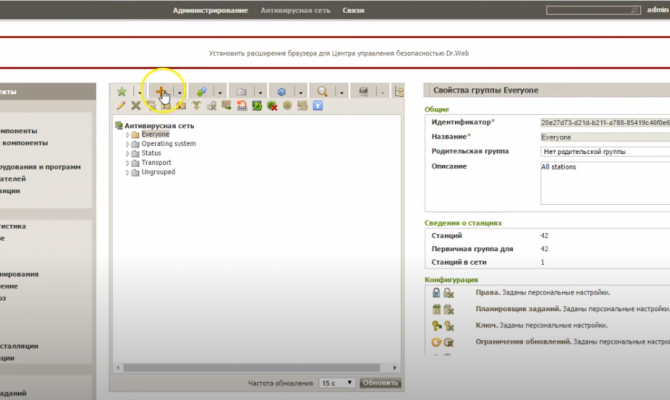Screen dimensions: 670x400
Task: Click the gray folder toolbar icon
Action: (x=241, y=91)
